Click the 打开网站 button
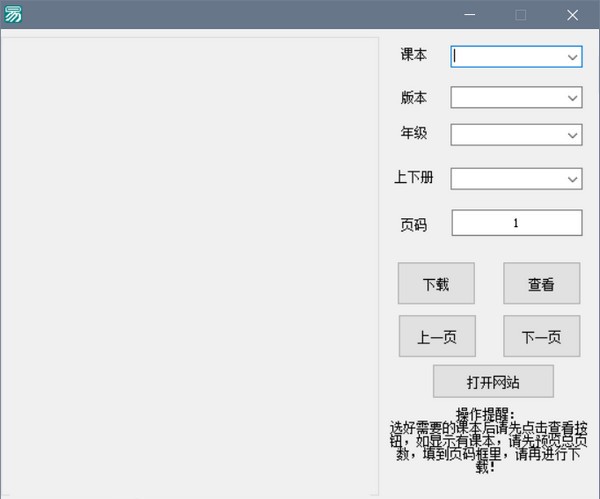 pyautogui.click(x=493, y=381)
